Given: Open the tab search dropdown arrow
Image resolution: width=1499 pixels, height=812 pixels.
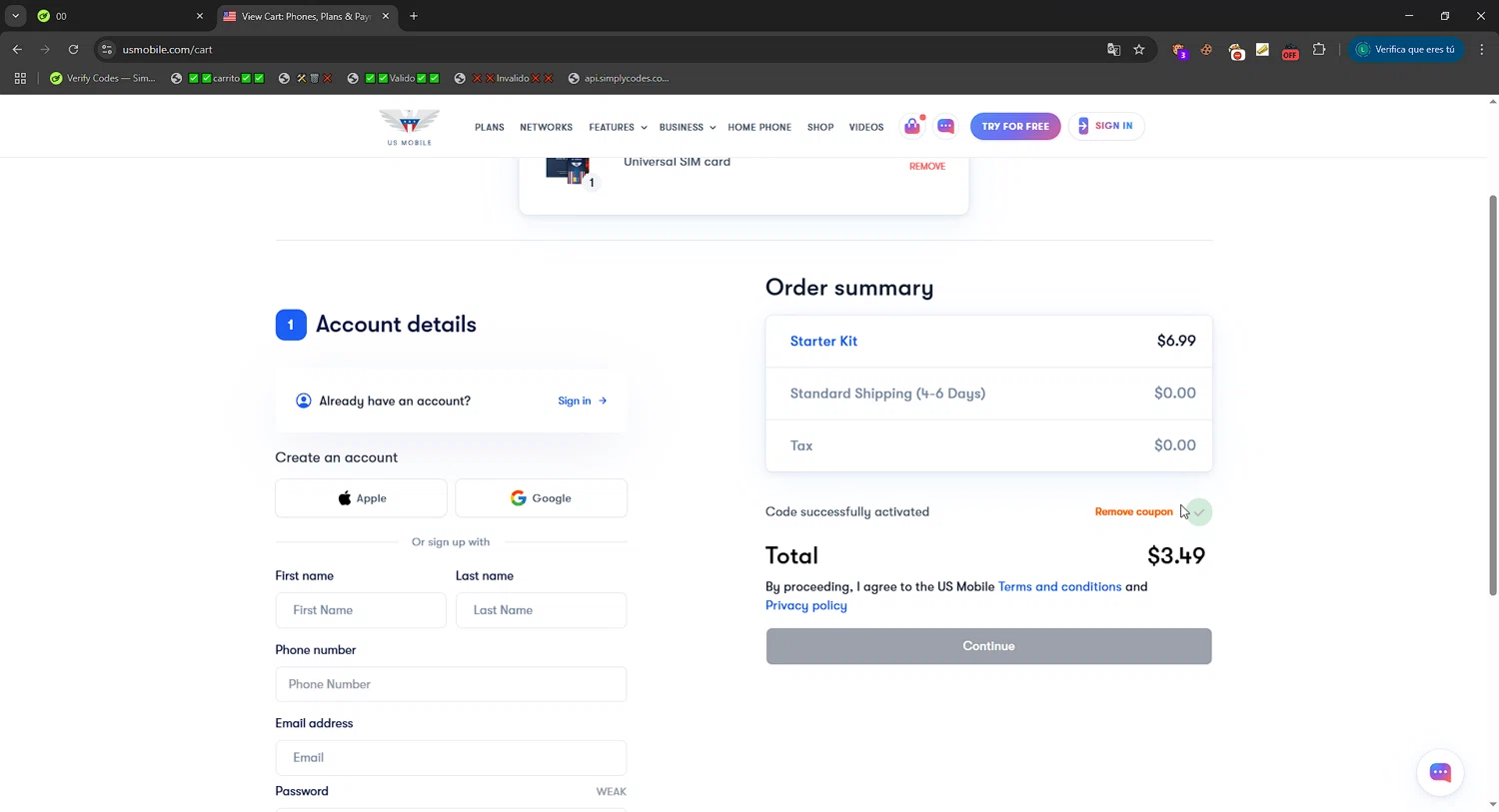Looking at the screenshot, I should 15,16.
